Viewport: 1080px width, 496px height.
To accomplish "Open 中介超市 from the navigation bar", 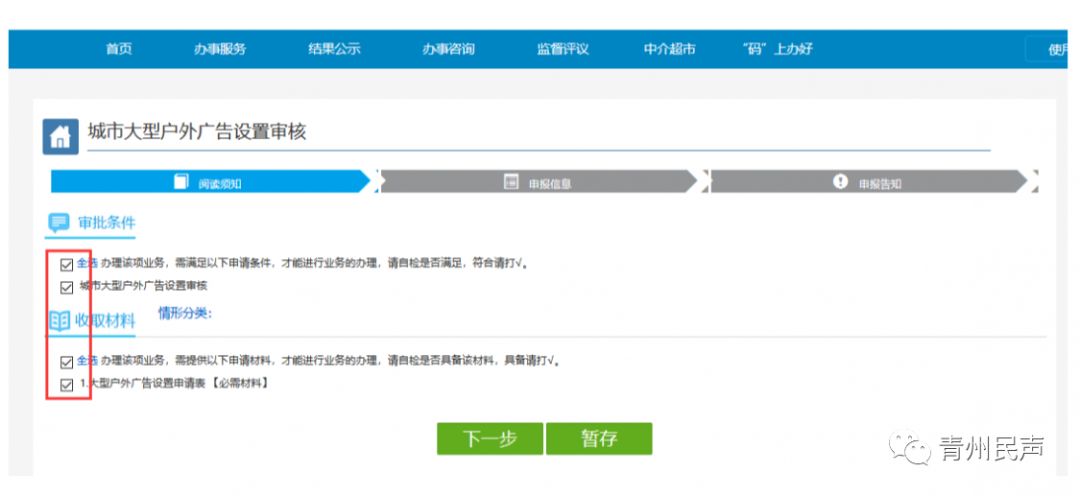I will tap(669, 49).
